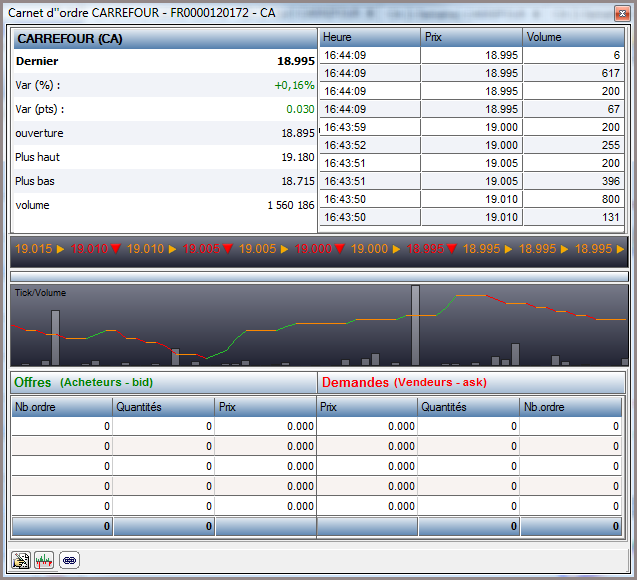
Task: Click the Var (pts) value 0.030
Action: pos(300,109)
